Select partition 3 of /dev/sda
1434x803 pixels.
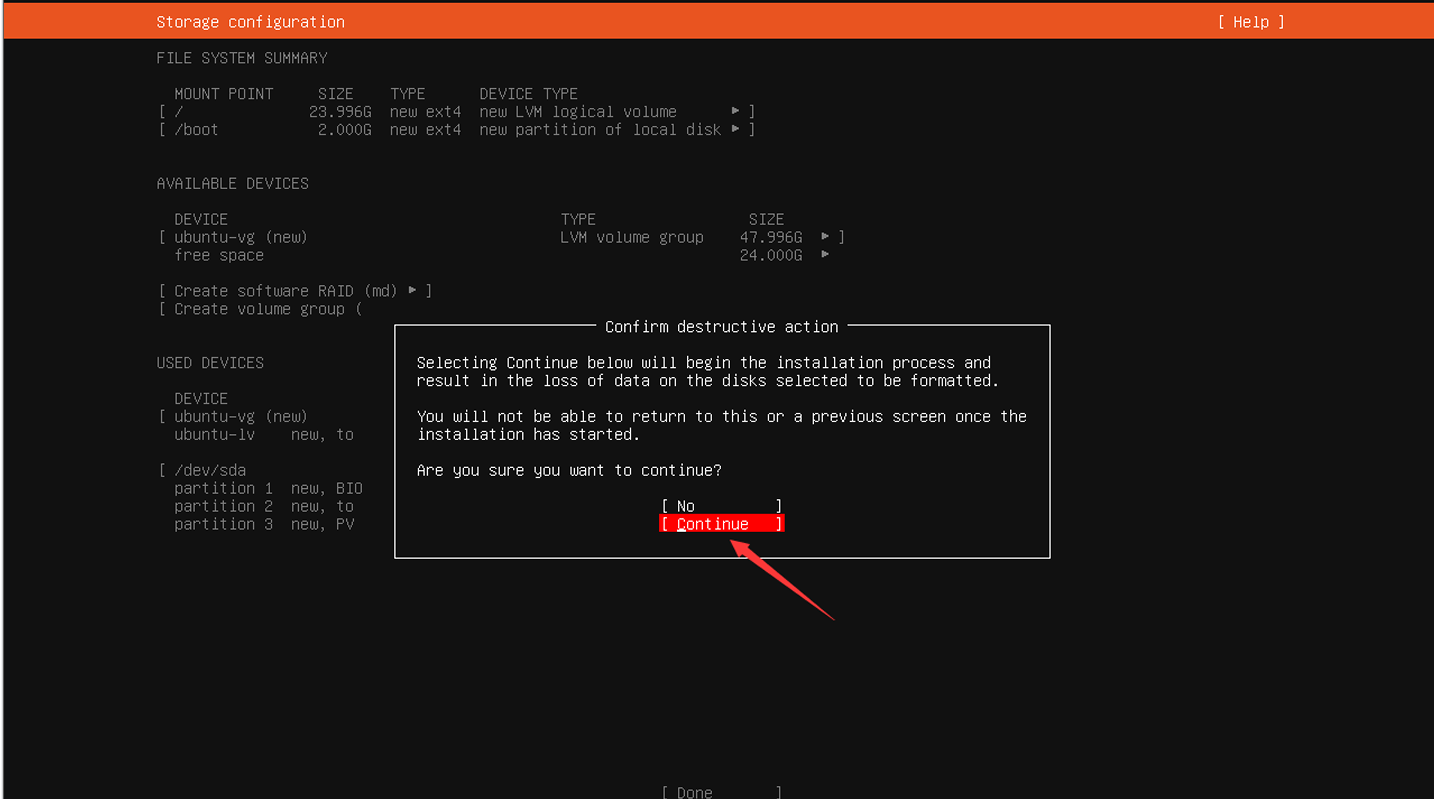tap(264, 525)
